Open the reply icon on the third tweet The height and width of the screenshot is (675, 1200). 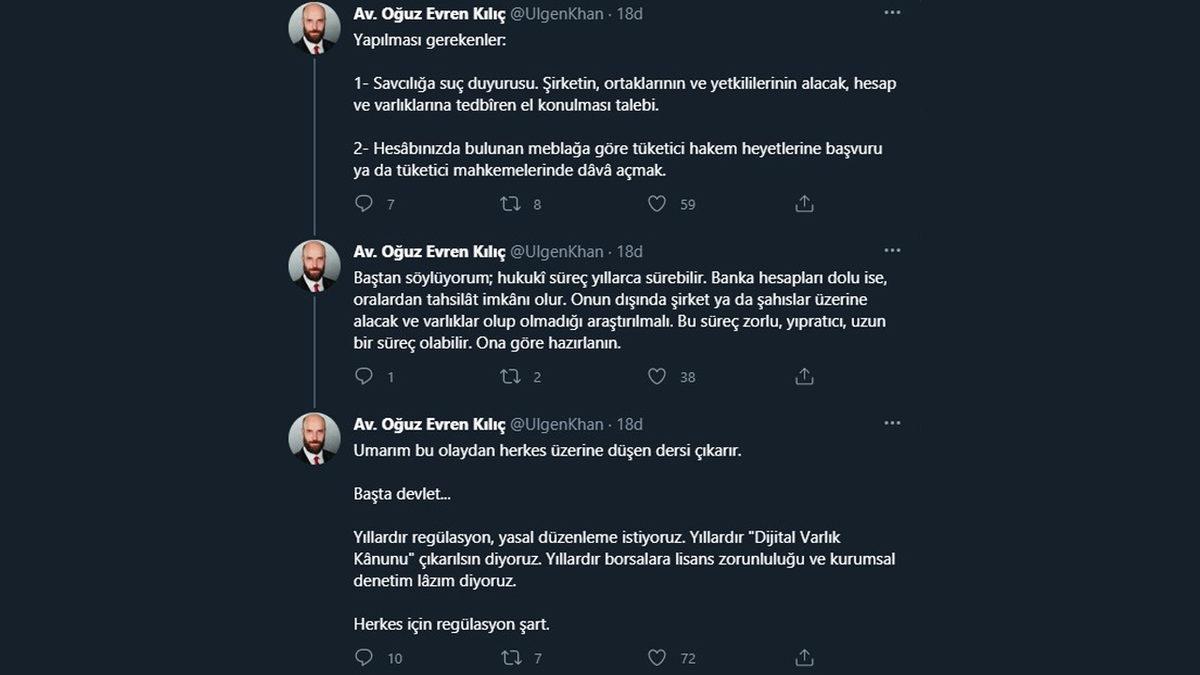(363, 657)
